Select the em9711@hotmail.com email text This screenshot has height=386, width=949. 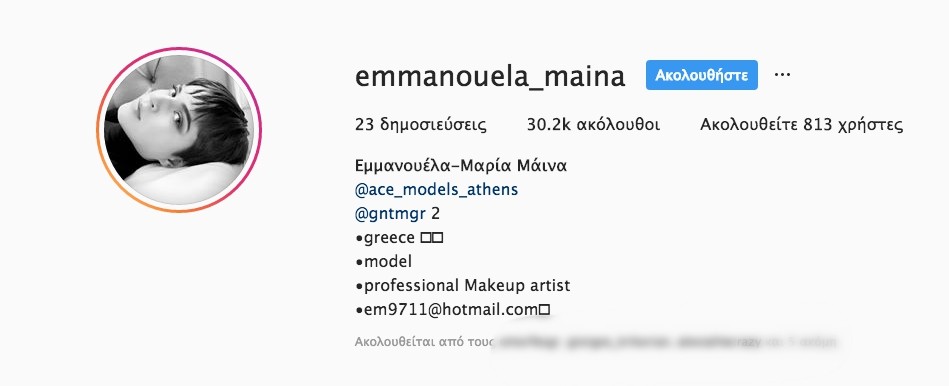[x=451, y=310]
